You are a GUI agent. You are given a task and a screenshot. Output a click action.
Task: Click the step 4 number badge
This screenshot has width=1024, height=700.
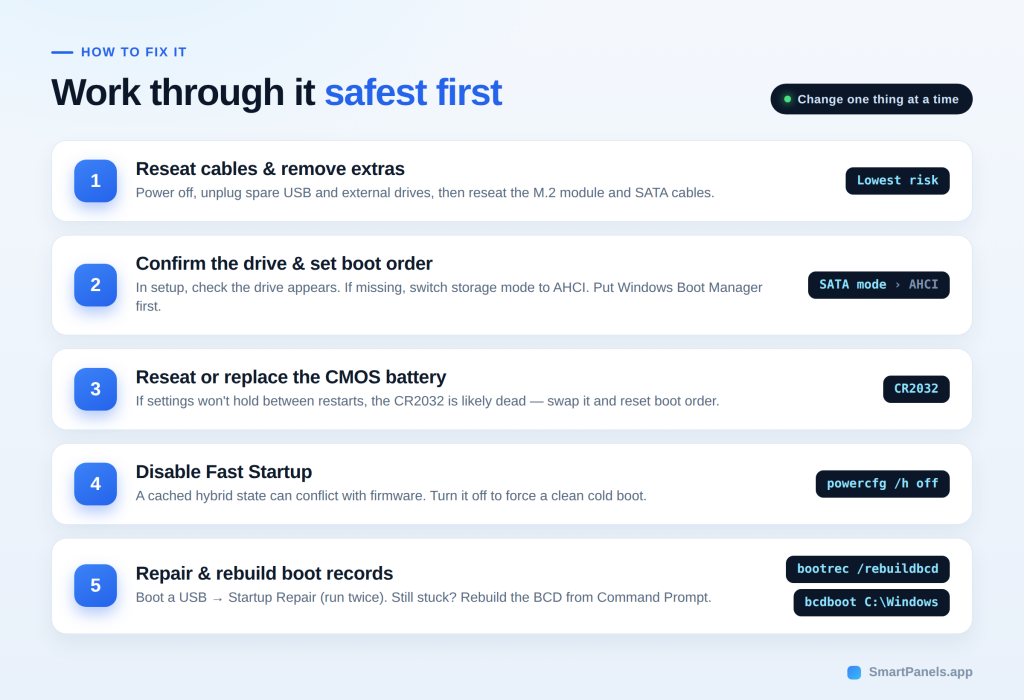tap(95, 484)
